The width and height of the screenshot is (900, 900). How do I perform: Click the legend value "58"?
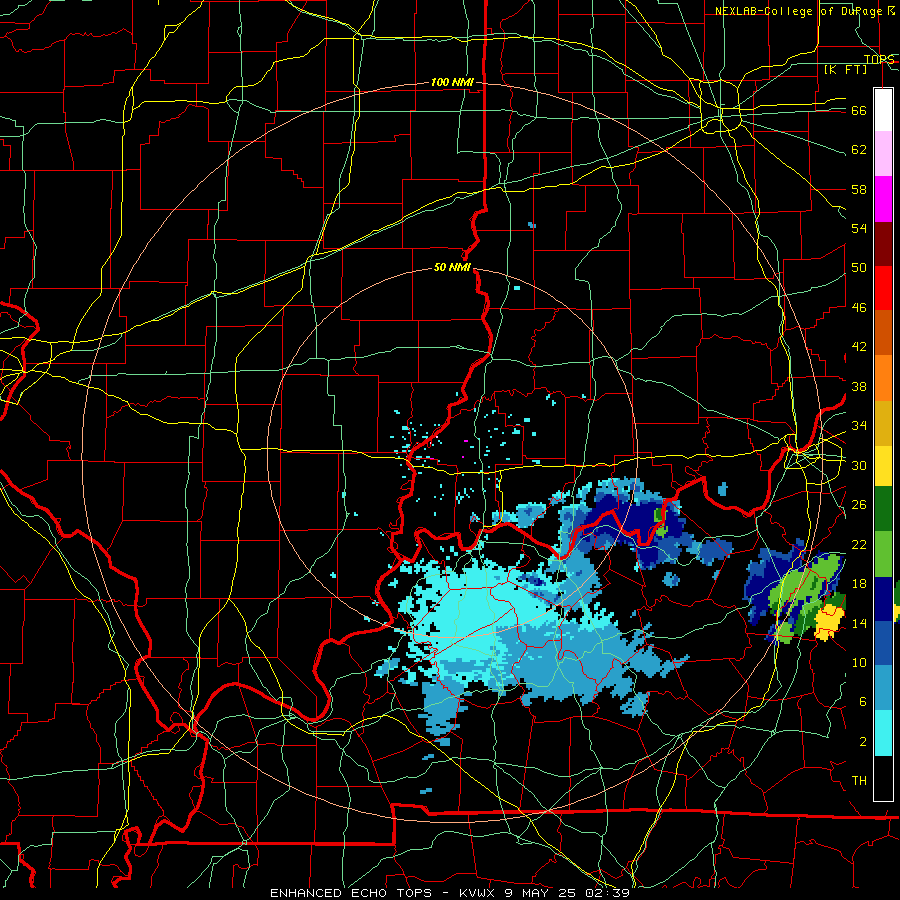[x=859, y=189]
